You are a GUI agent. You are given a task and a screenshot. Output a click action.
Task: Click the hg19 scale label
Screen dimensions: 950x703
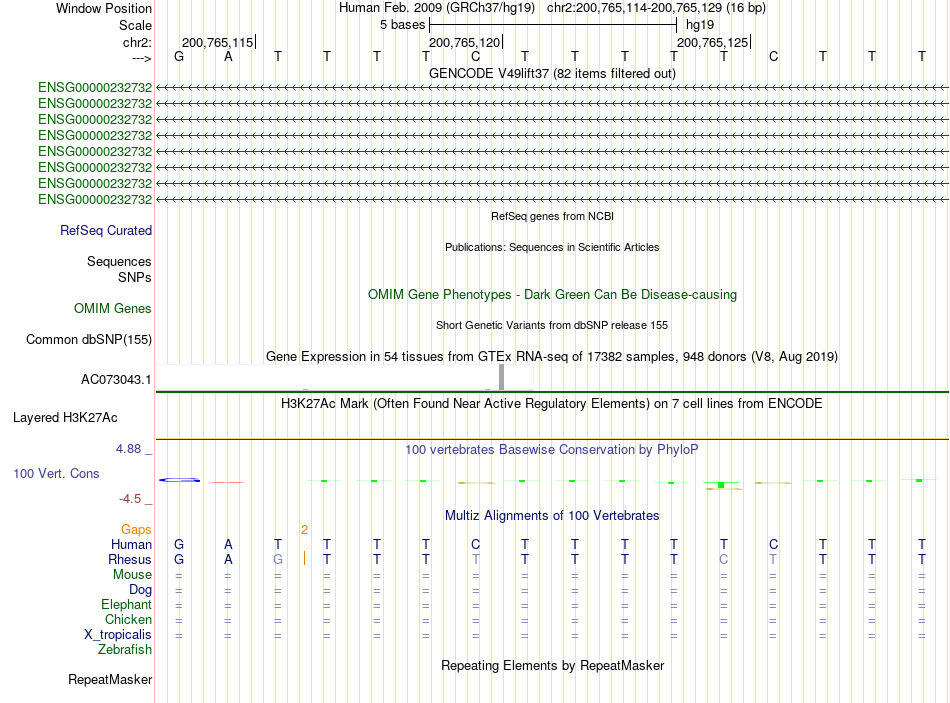point(700,25)
